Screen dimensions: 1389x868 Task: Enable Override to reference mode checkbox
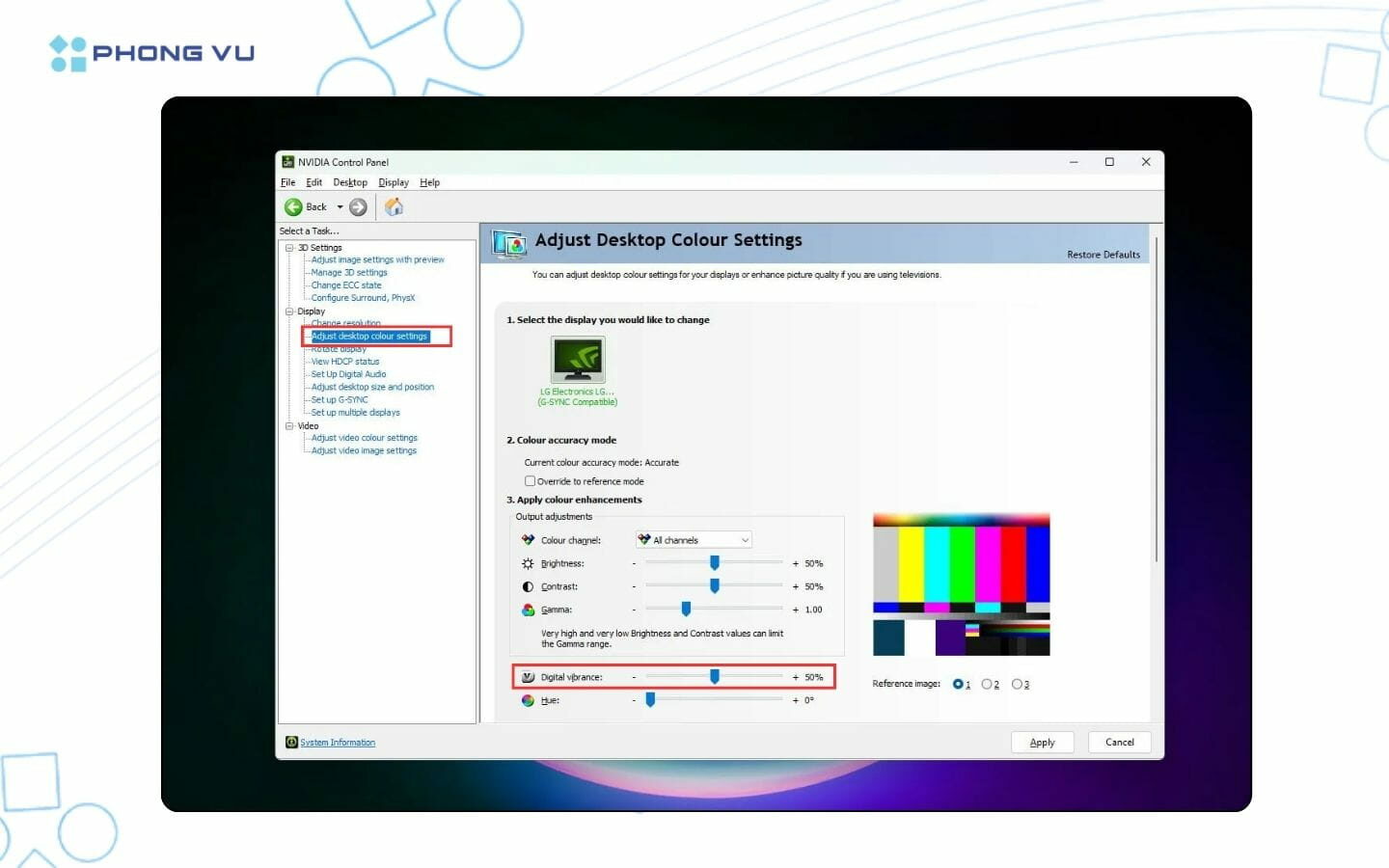click(530, 481)
